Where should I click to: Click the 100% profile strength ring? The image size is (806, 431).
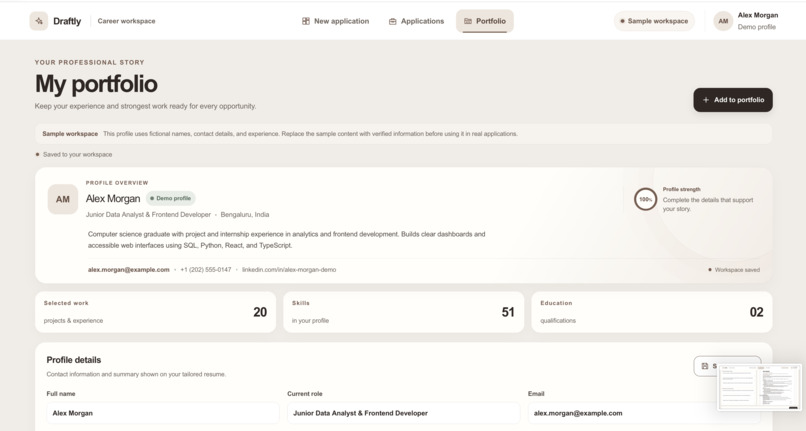(646, 199)
